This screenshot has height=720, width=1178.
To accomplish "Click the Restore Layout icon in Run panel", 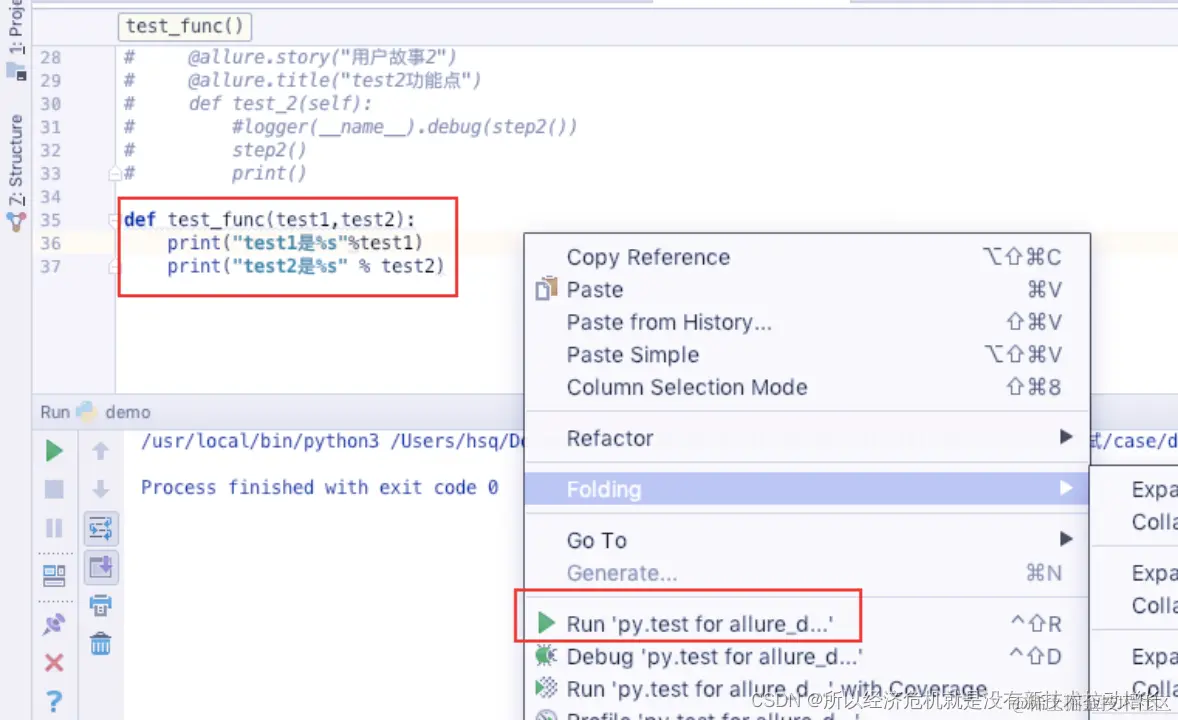I will pyautogui.click(x=53, y=576).
